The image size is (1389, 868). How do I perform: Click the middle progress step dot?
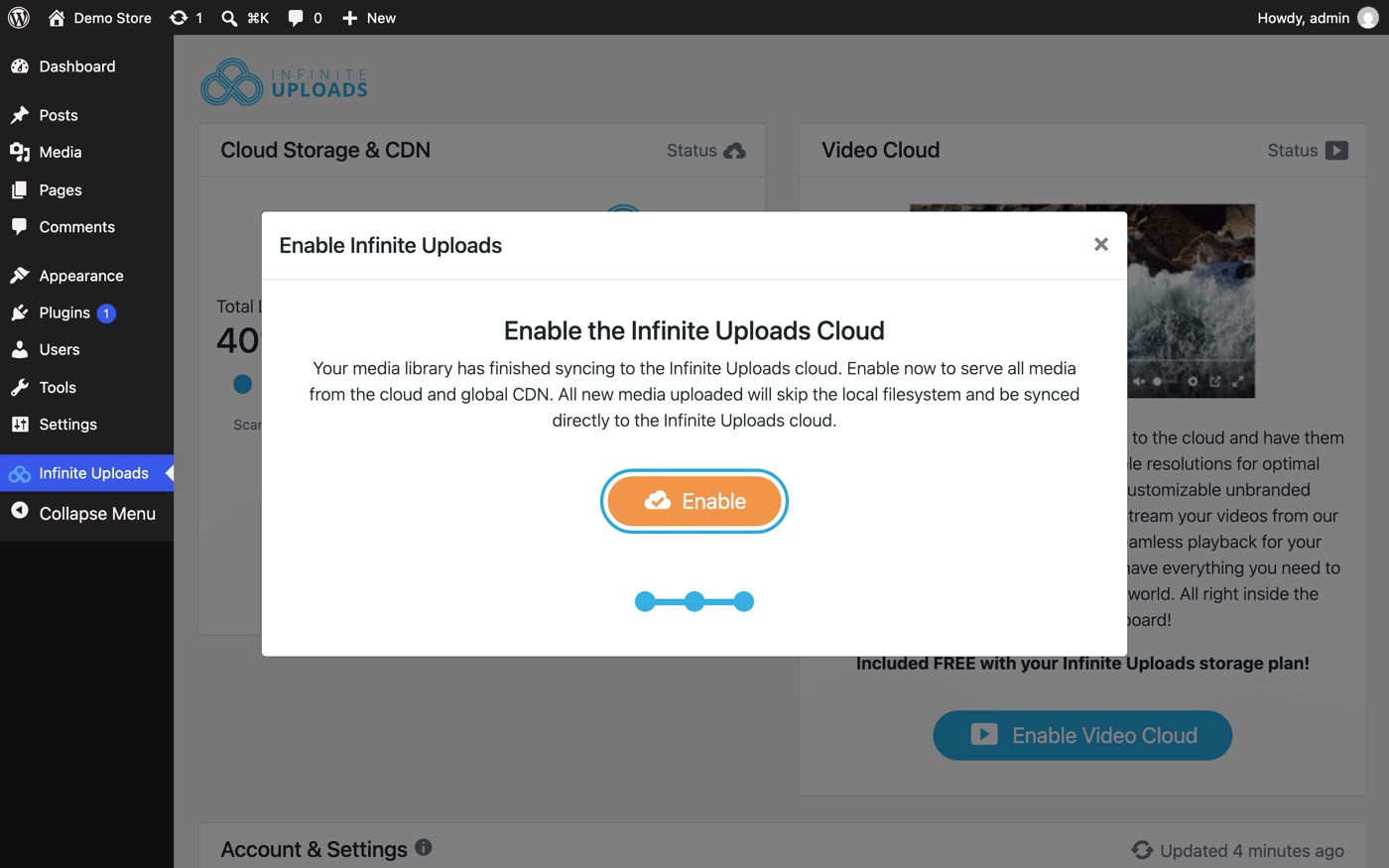(694, 601)
